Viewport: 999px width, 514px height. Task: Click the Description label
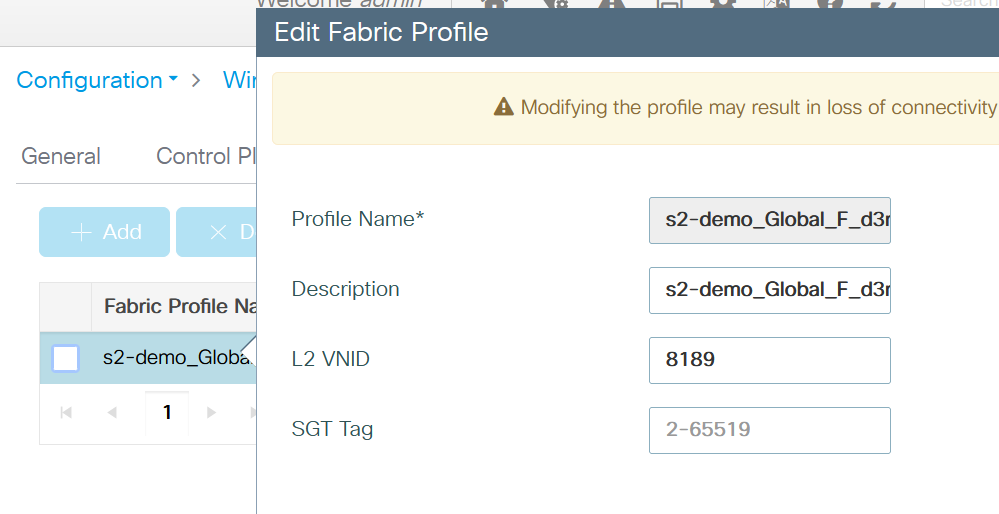click(345, 289)
